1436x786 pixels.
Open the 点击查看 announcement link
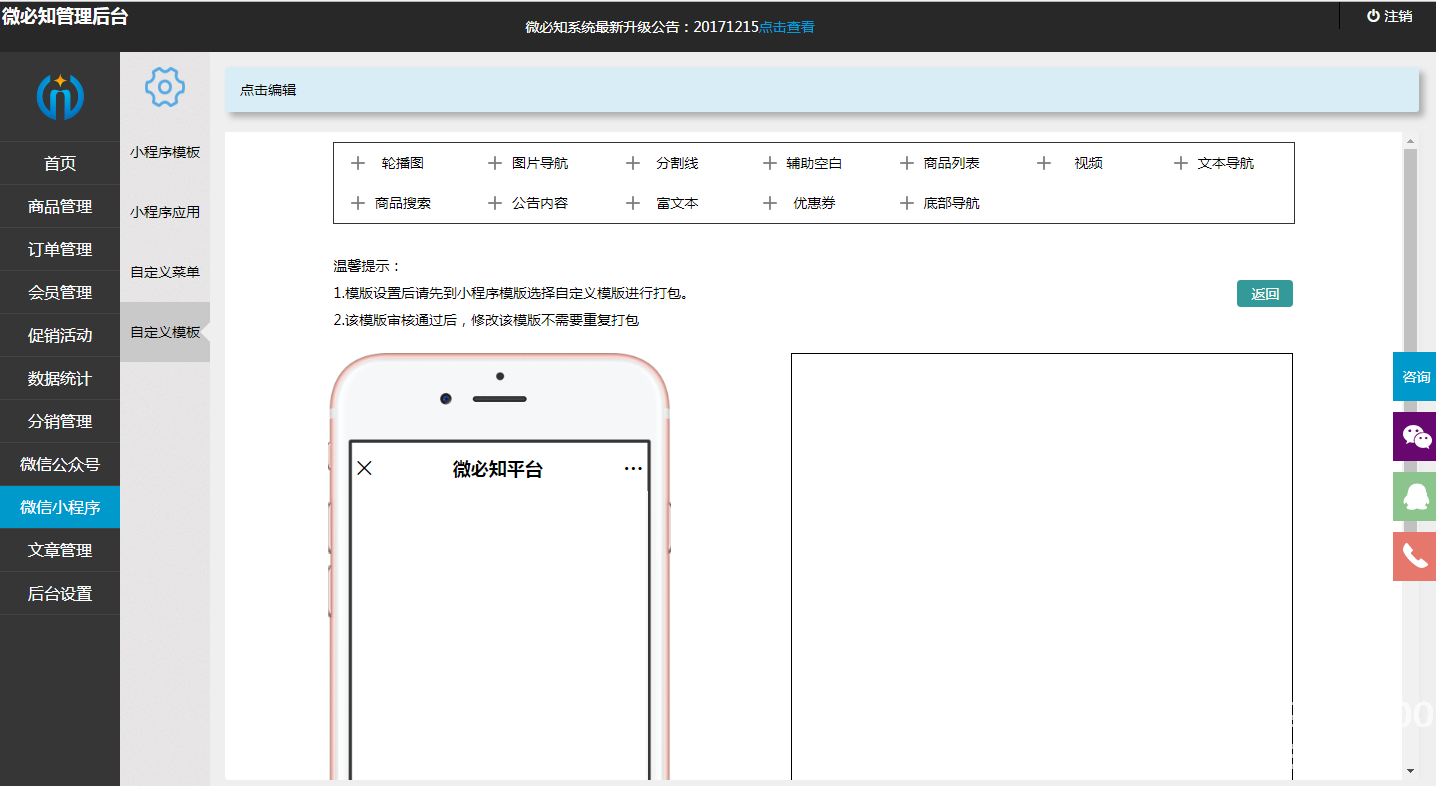[x=786, y=27]
